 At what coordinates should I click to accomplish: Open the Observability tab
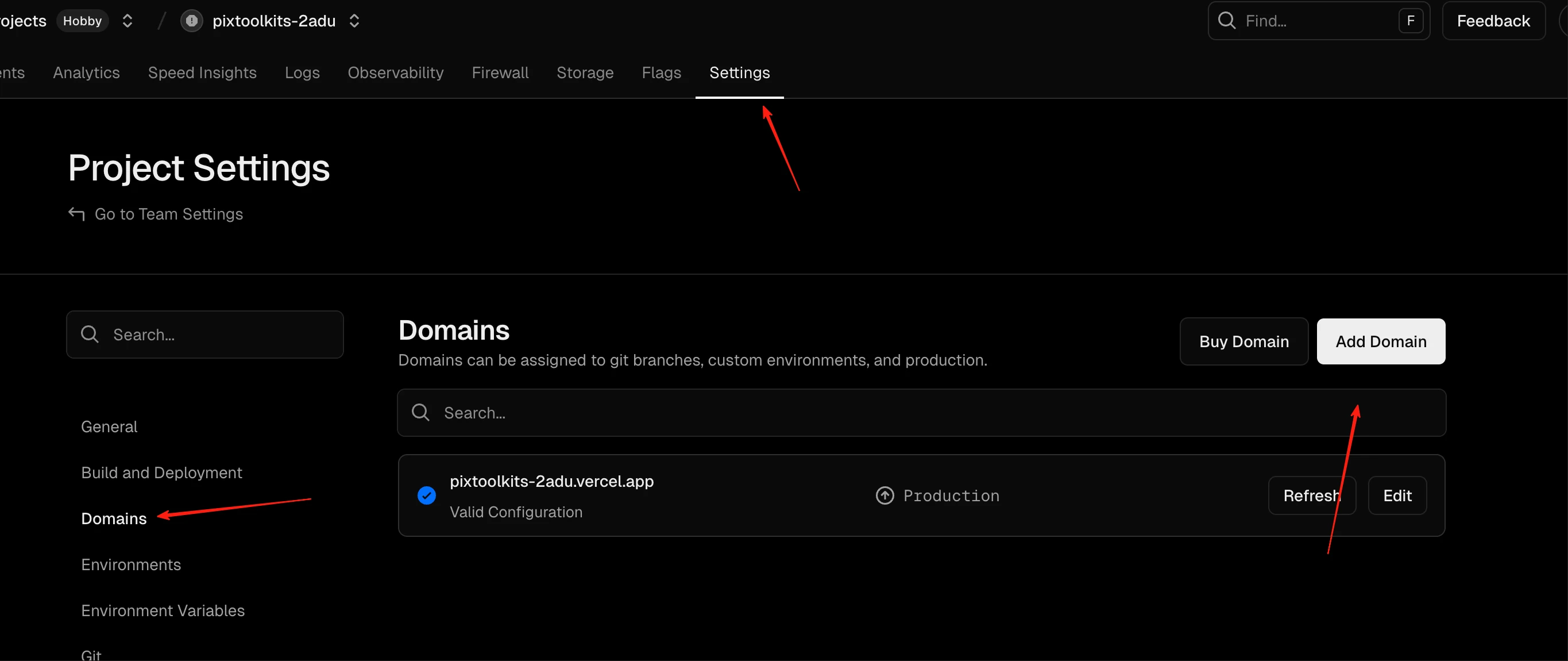tap(396, 72)
